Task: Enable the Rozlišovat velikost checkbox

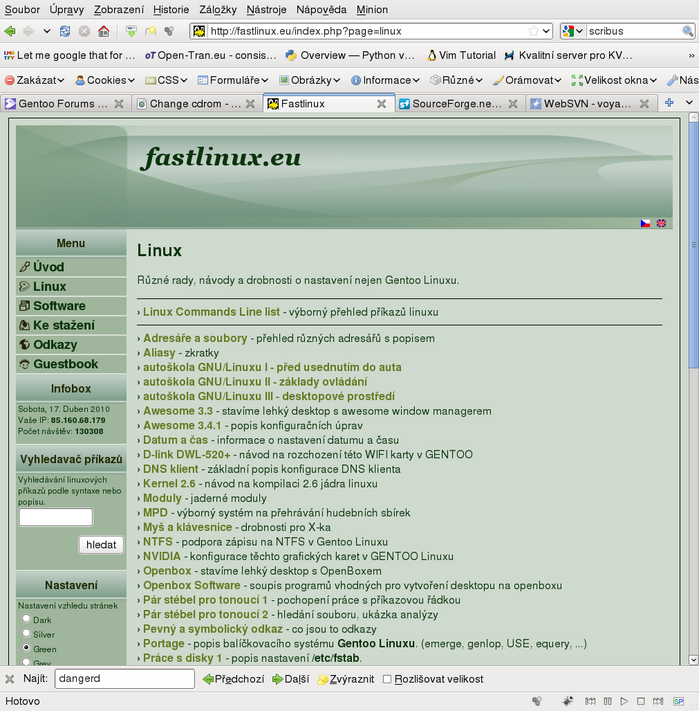Action: pos(388,679)
